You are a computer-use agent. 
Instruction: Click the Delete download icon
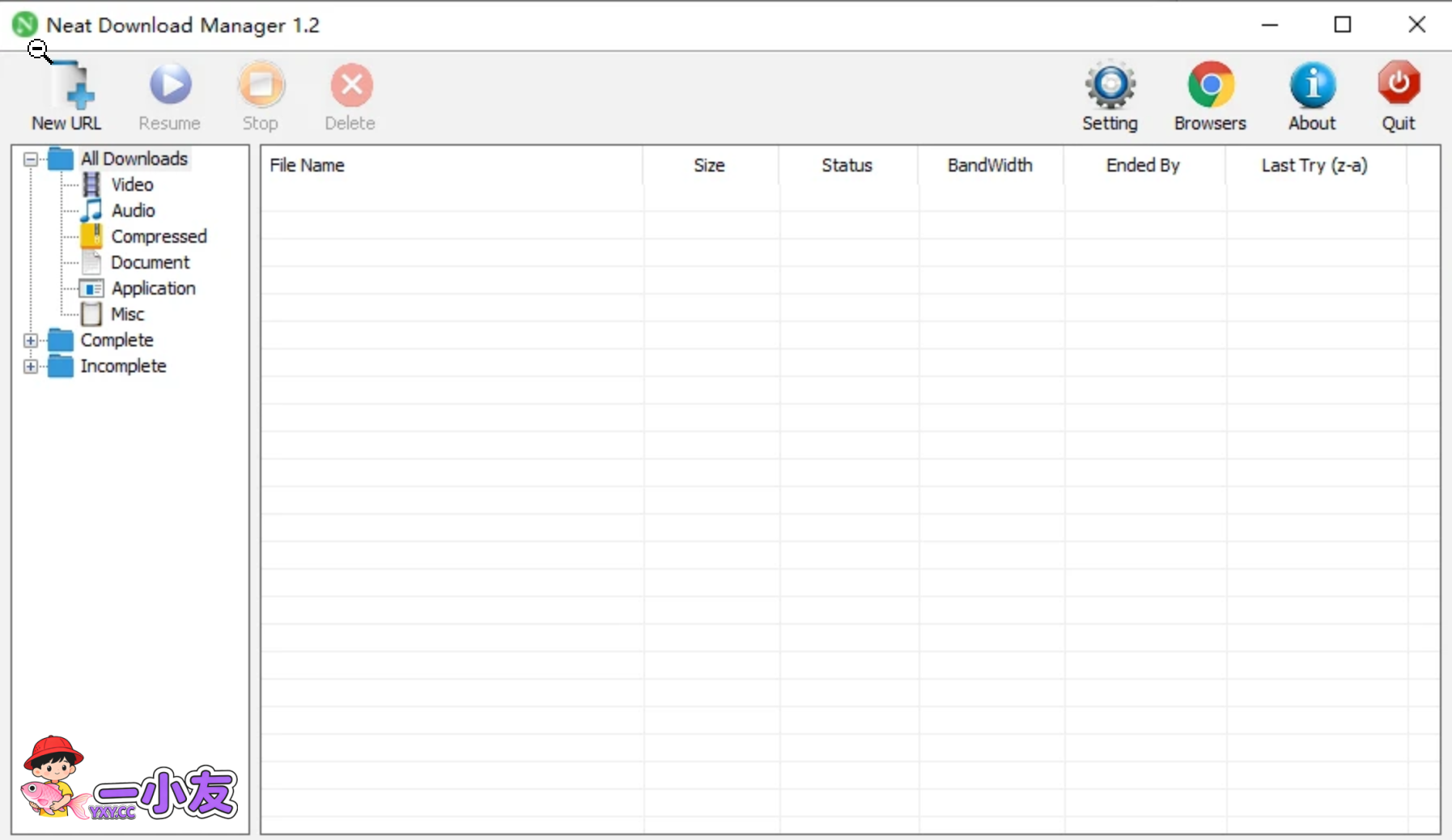[x=350, y=86]
